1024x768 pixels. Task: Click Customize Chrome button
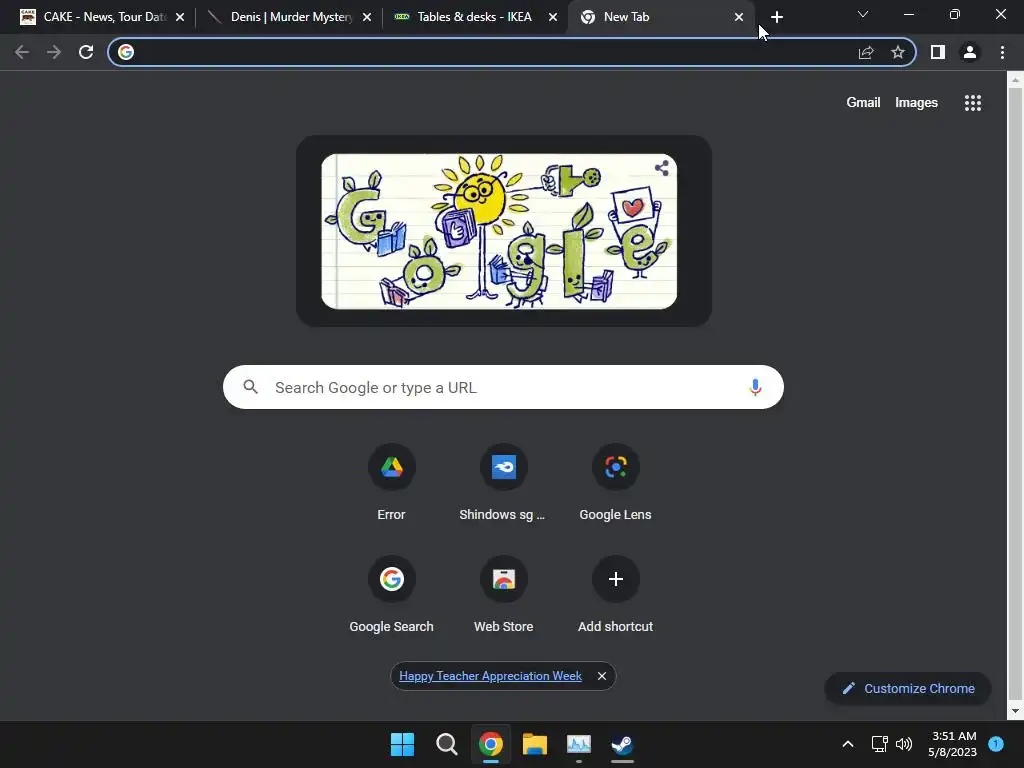908,688
